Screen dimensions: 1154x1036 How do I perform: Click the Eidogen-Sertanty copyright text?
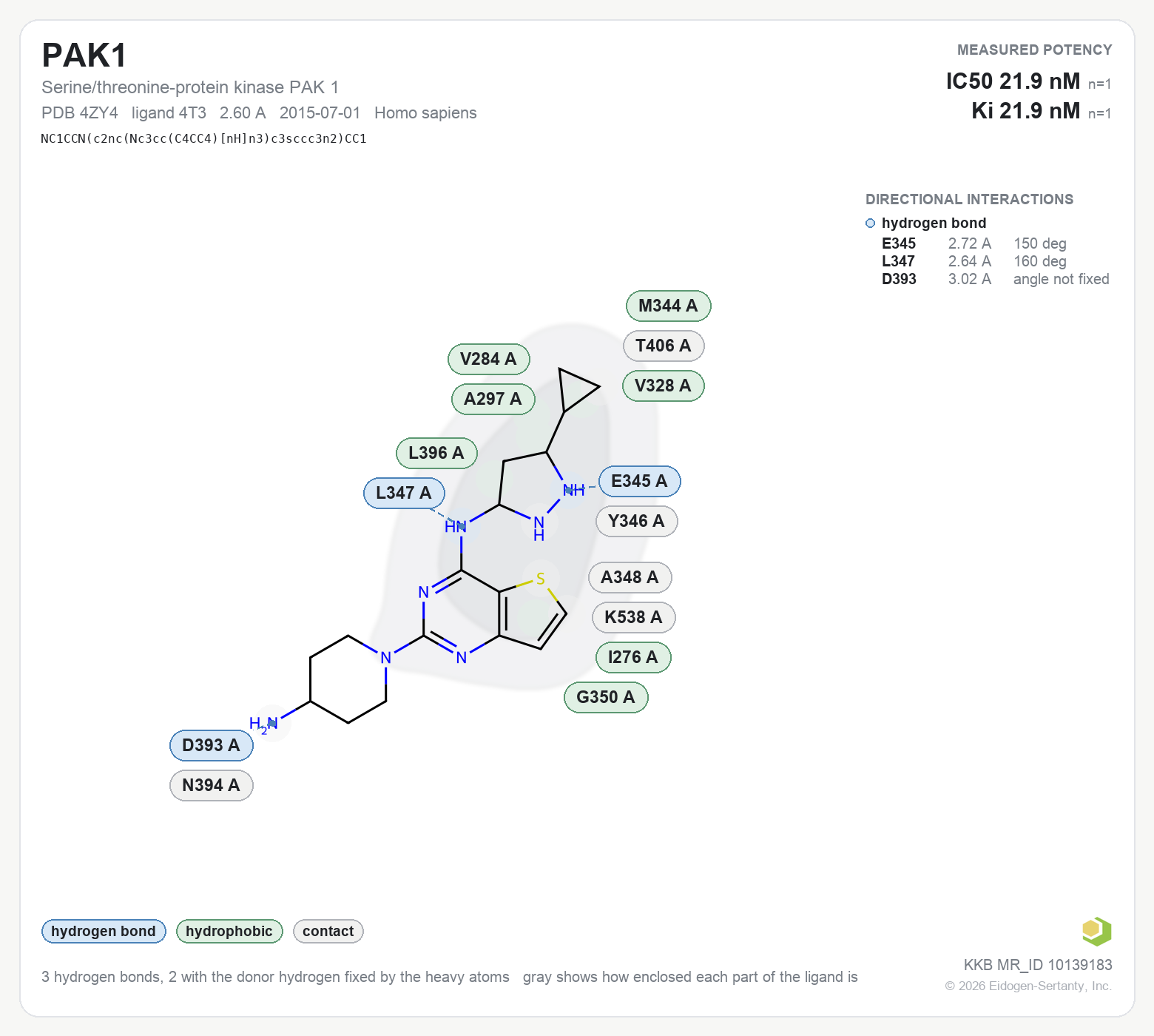pos(1028,986)
